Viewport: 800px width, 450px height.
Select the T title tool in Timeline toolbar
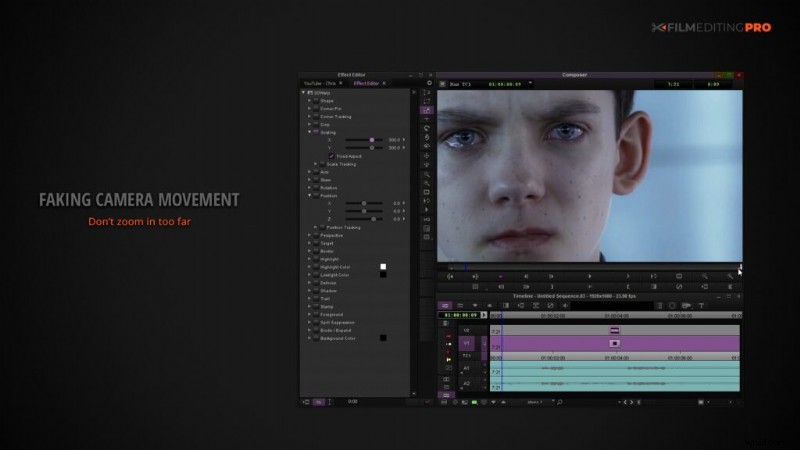click(x=702, y=306)
